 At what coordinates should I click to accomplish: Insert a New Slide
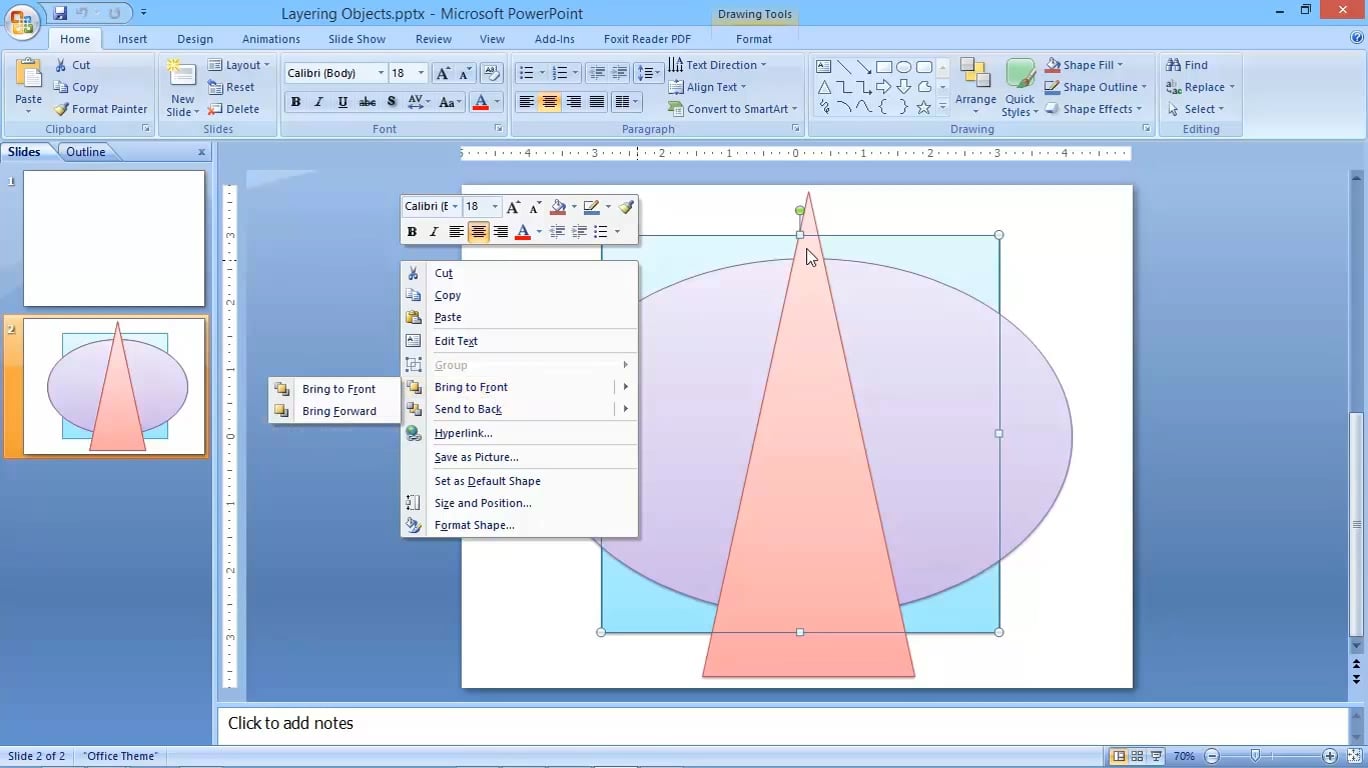[x=182, y=88]
